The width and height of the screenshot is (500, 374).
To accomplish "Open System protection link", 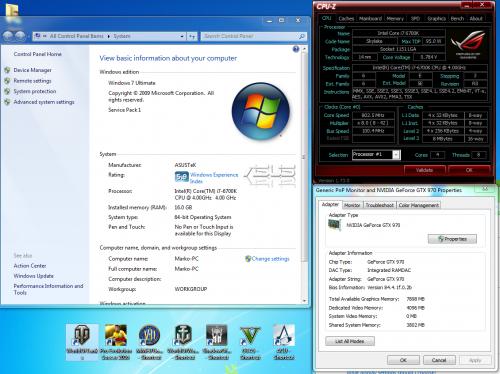I will pyautogui.click(x=35, y=91).
